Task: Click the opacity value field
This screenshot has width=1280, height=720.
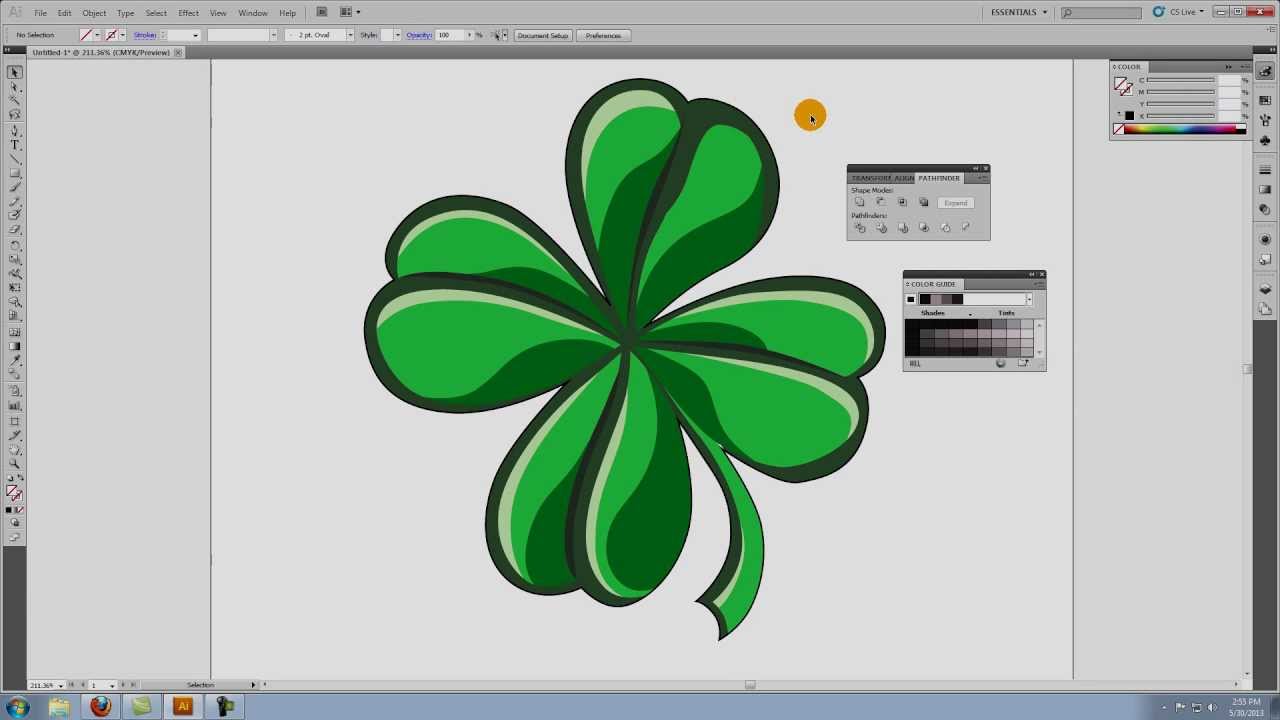Action: [449, 35]
